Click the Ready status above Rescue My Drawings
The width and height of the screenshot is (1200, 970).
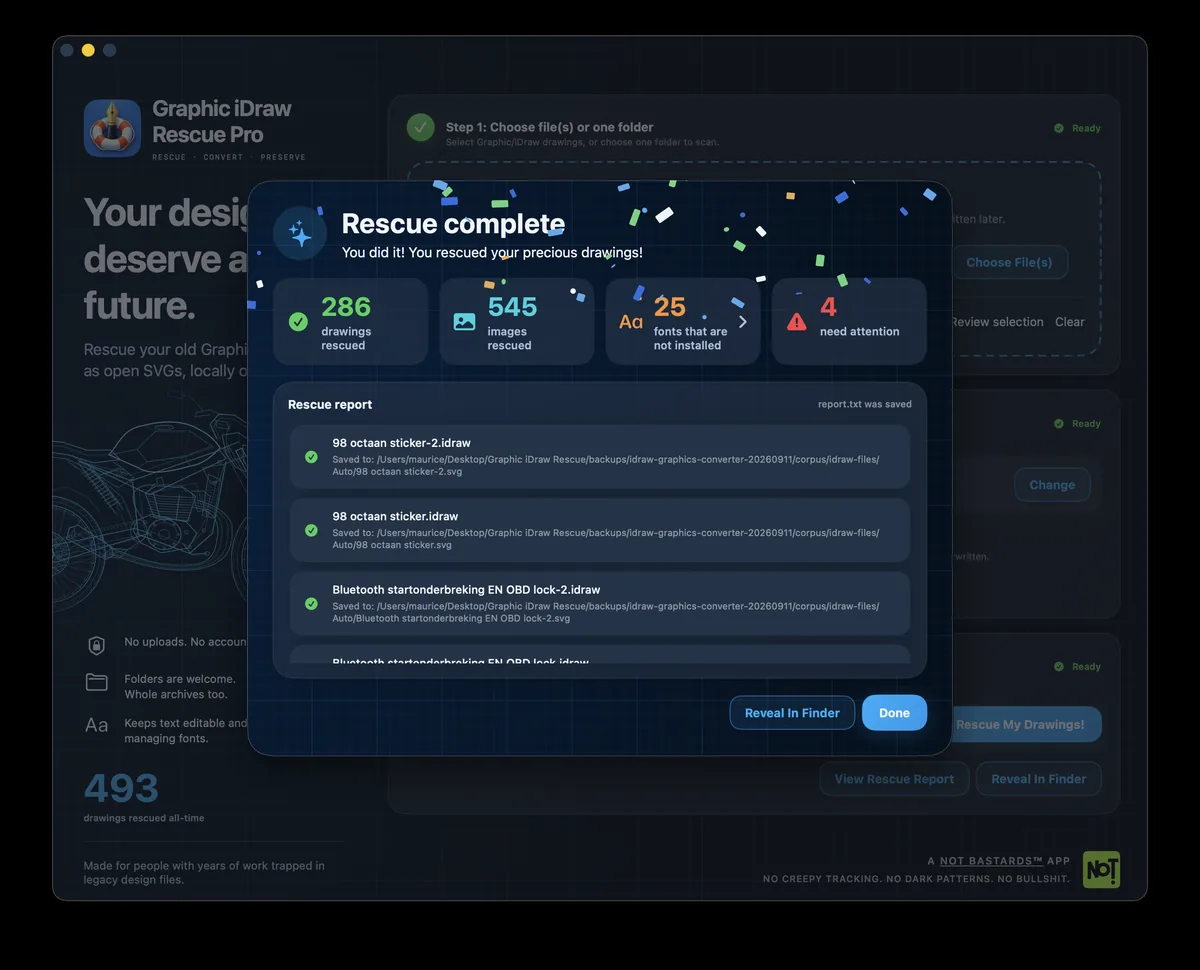coord(1078,667)
